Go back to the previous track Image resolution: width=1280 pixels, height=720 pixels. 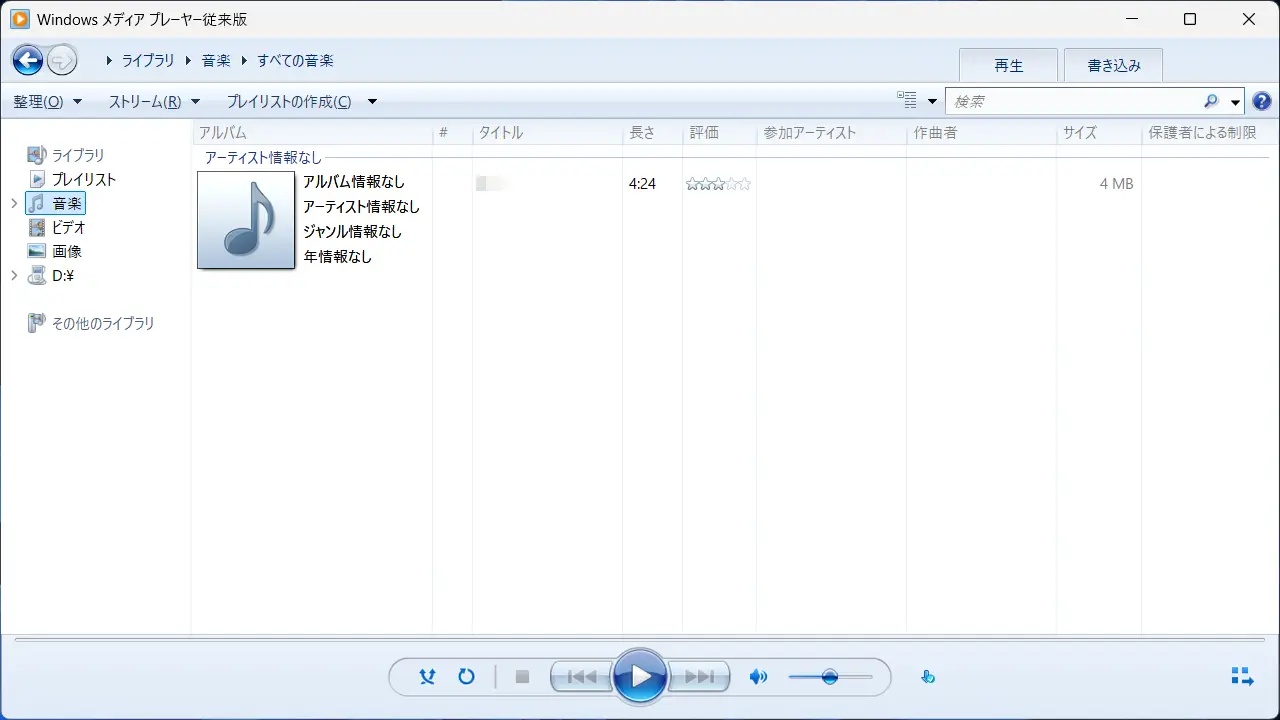click(581, 676)
